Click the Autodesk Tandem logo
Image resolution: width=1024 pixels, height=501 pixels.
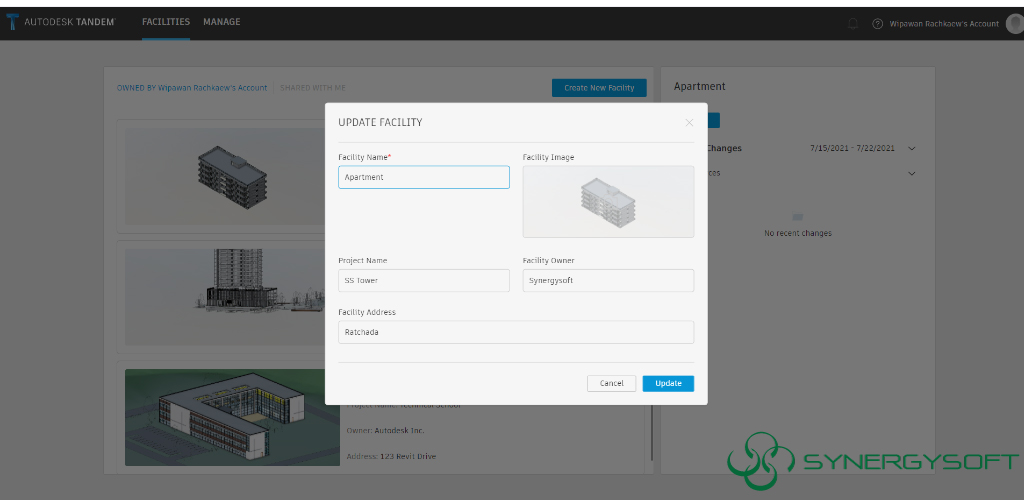click(61, 22)
